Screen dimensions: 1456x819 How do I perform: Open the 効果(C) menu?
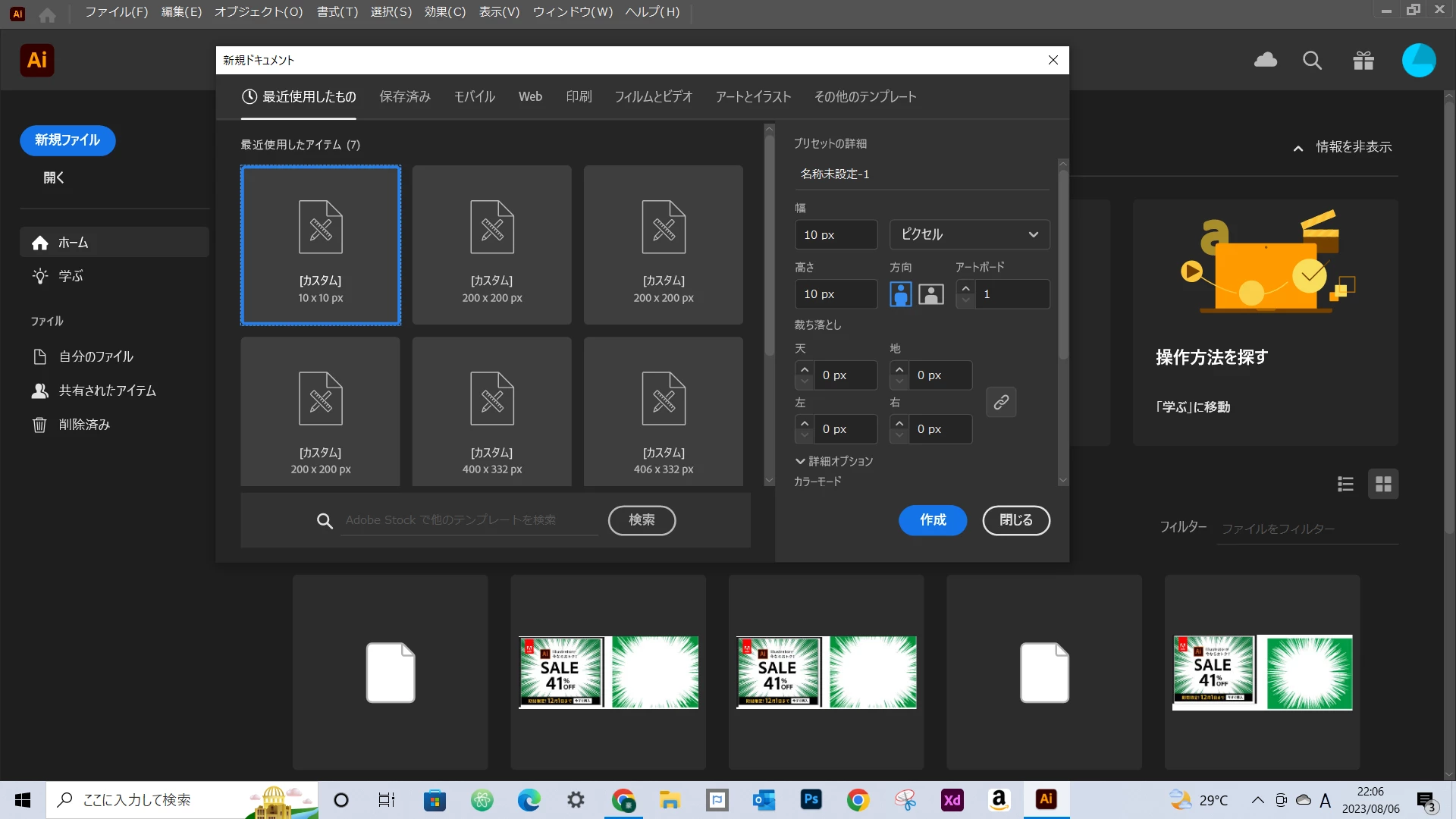[444, 12]
